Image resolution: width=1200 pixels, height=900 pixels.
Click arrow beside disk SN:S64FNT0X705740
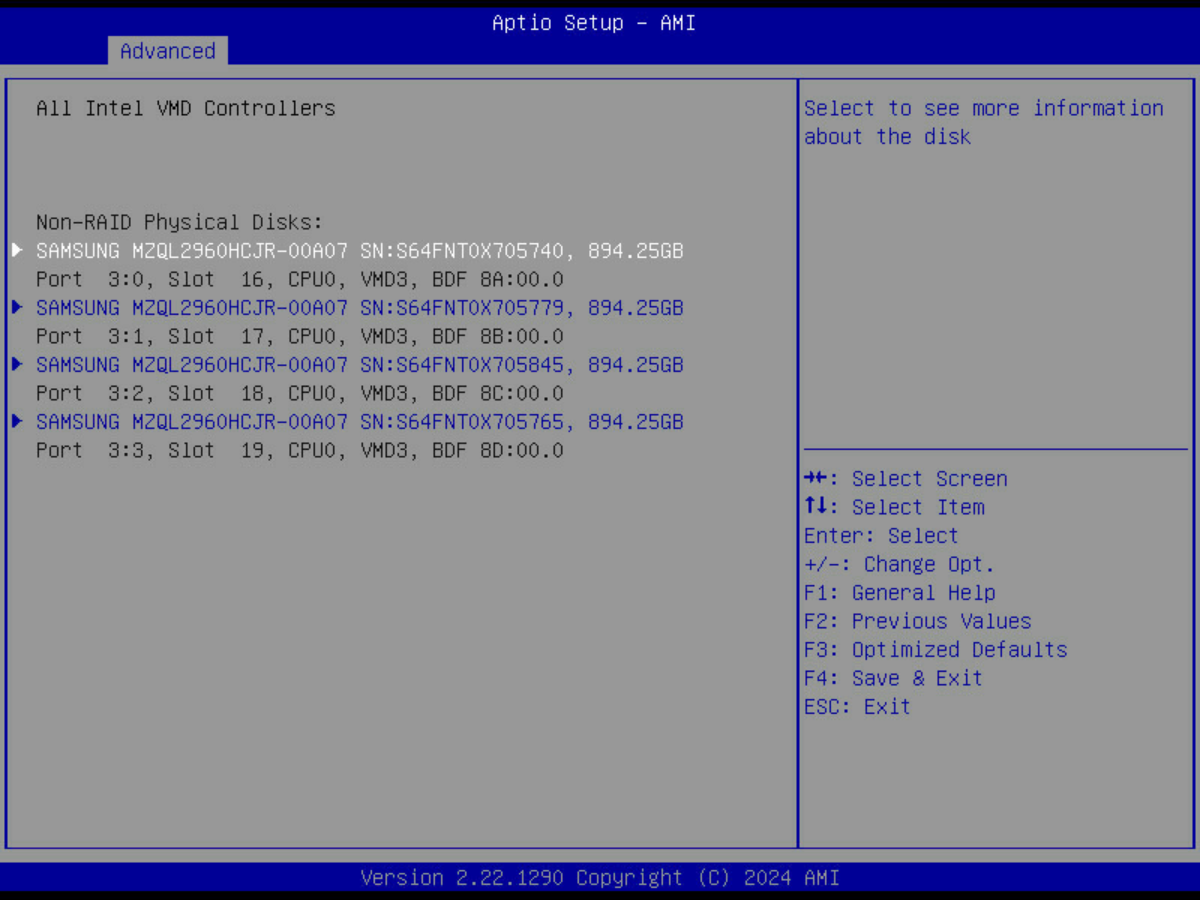(17, 250)
